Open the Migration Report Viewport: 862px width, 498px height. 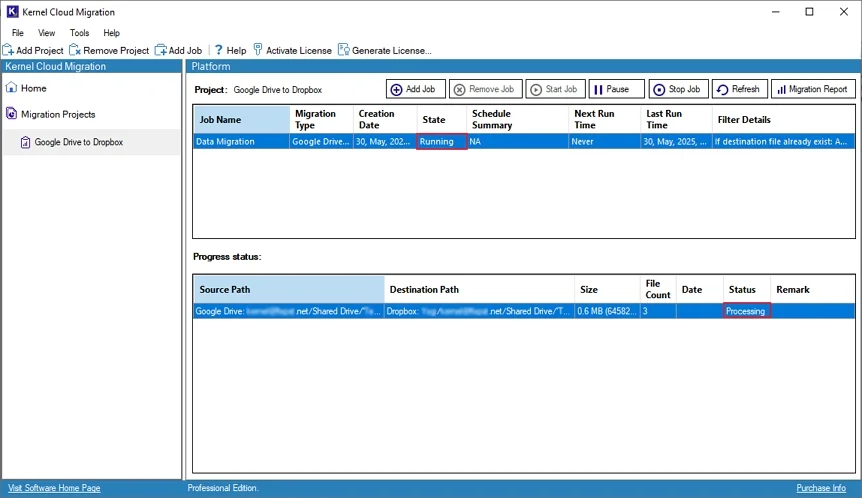[813, 89]
